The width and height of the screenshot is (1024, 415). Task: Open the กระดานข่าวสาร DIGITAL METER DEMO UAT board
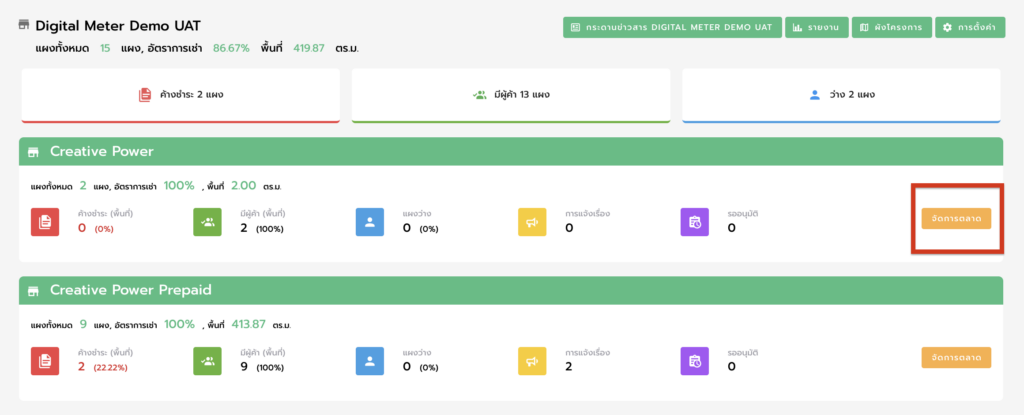(x=671, y=27)
